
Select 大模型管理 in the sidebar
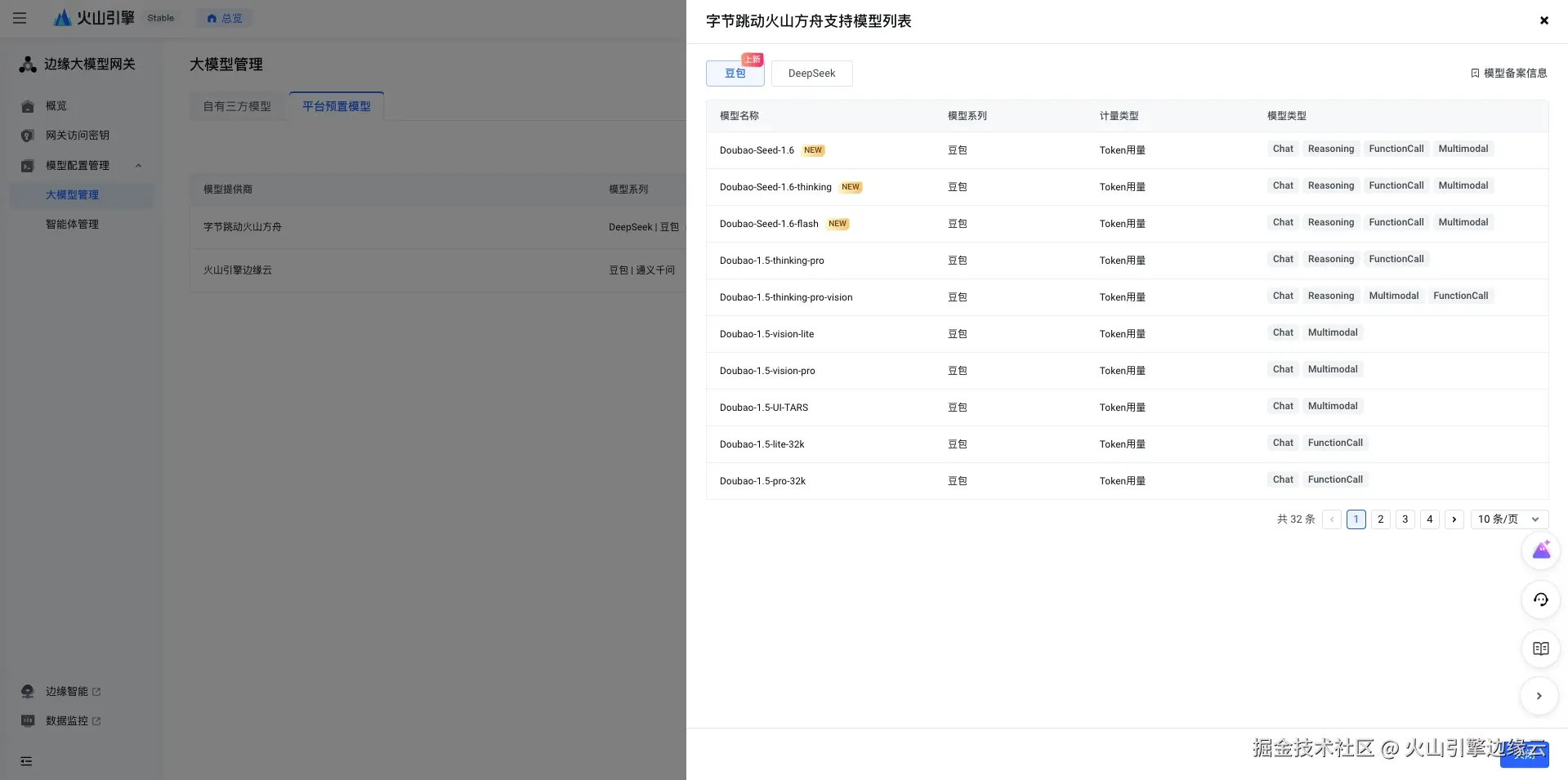(81, 194)
